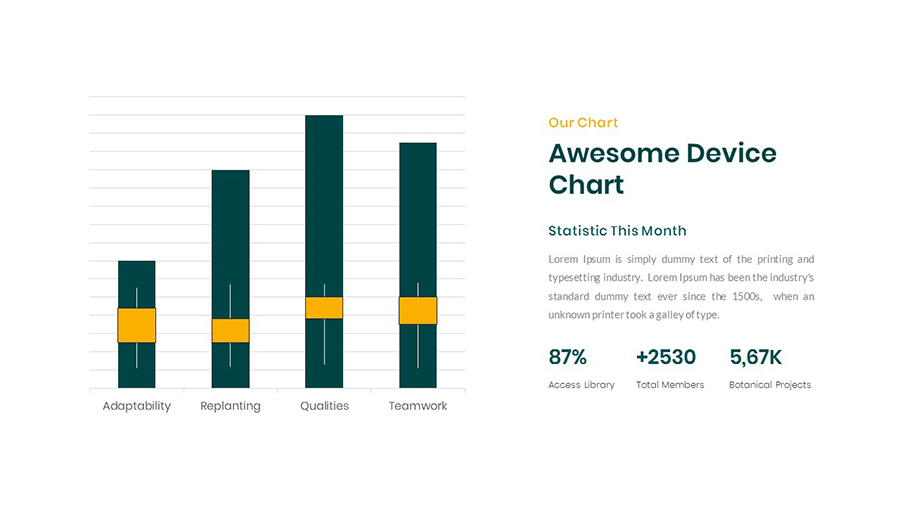
Task: Select the "Total Members" caption
Action: pos(669,385)
